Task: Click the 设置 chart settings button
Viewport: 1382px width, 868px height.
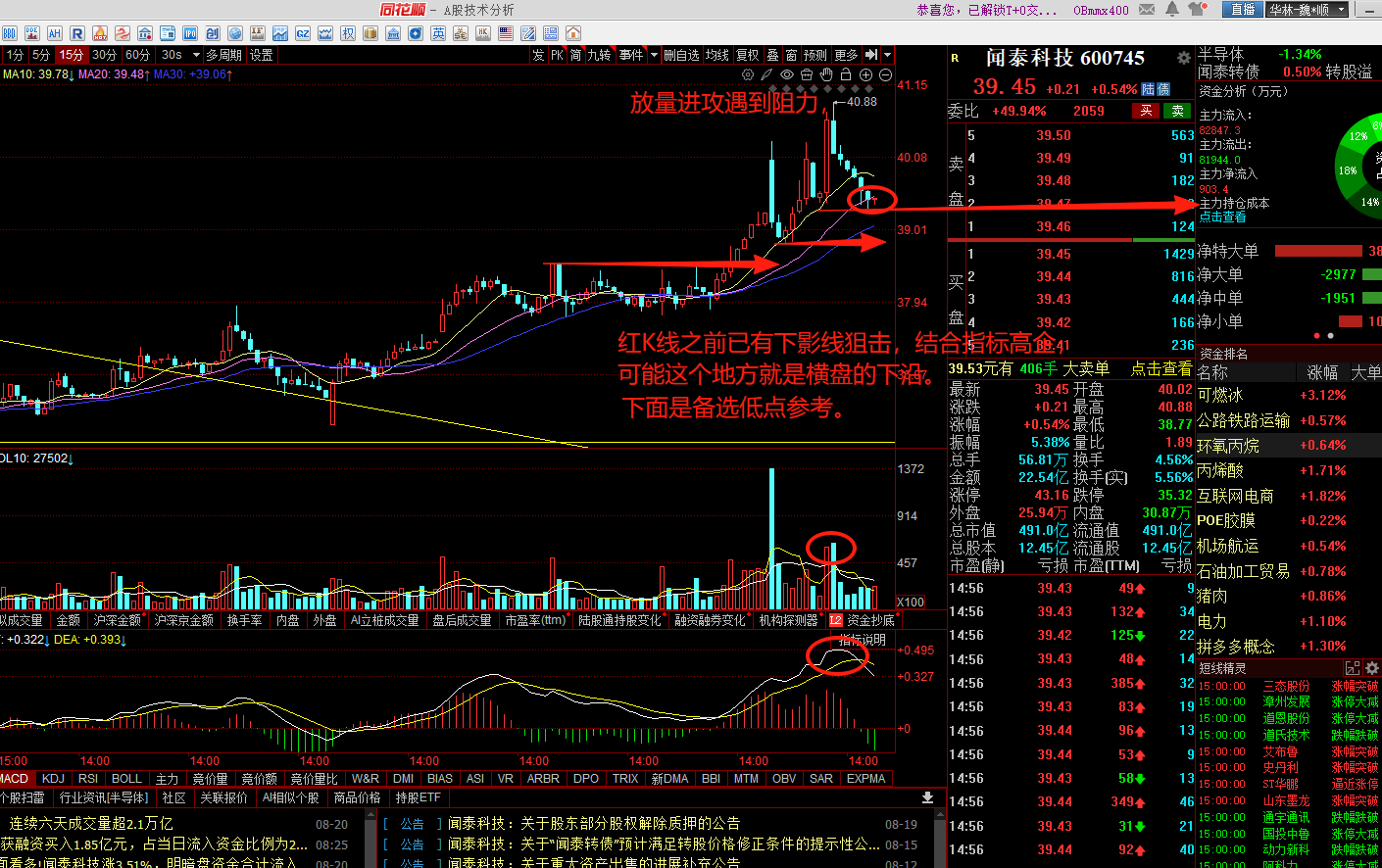Action: tap(261, 55)
